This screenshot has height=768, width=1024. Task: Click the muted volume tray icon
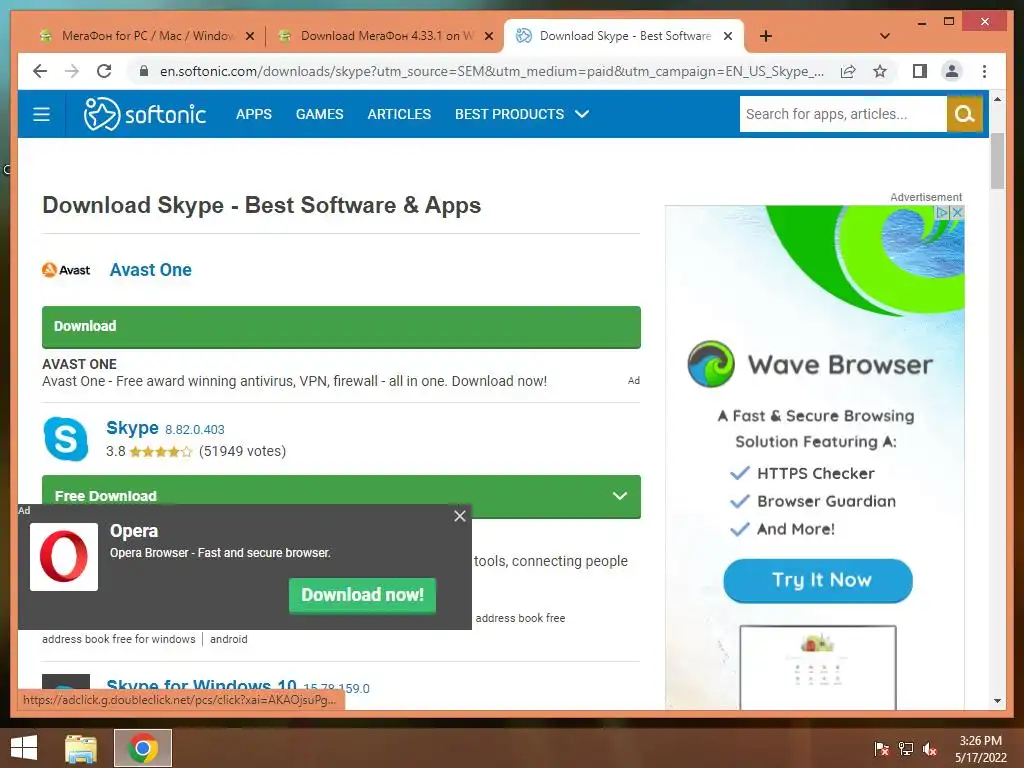pyautogui.click(x=930, y=748)
